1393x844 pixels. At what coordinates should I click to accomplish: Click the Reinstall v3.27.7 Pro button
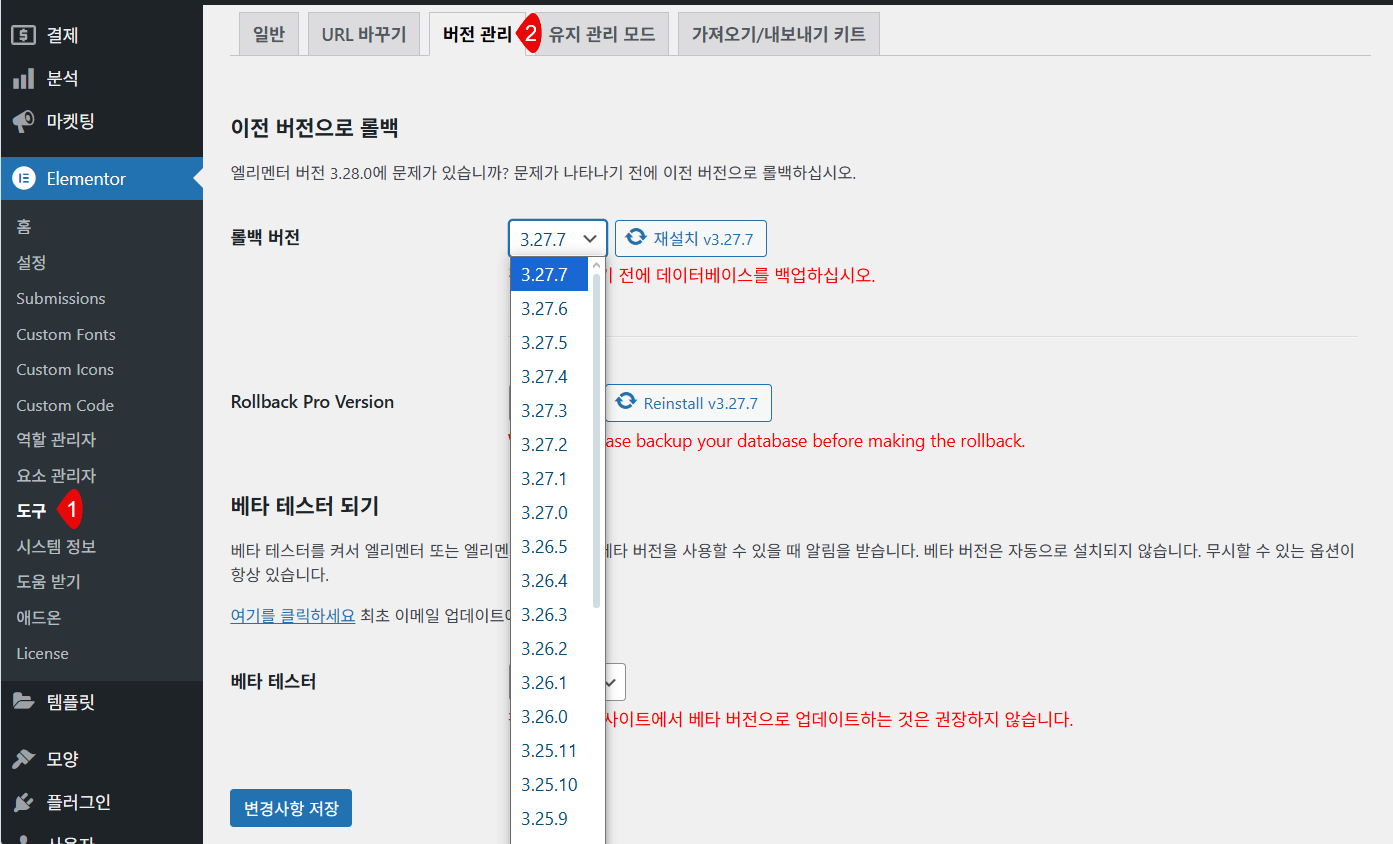(x=688, y=403)
